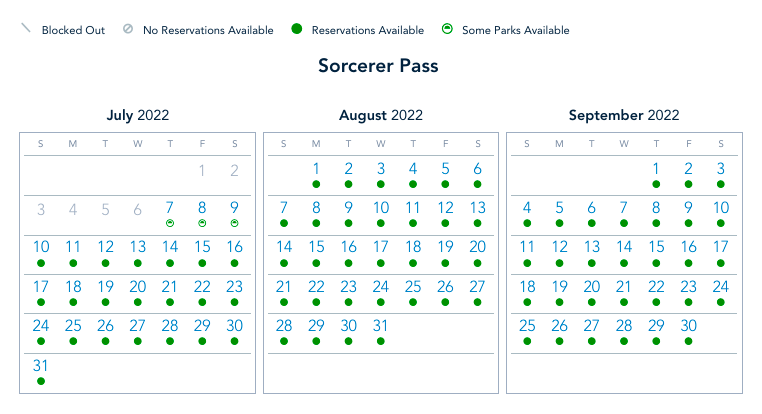Viewport: 762px width, 414px height.
Task: Select September 24 on the calendar
Action: pyautogui.click(x=720, y=287)
